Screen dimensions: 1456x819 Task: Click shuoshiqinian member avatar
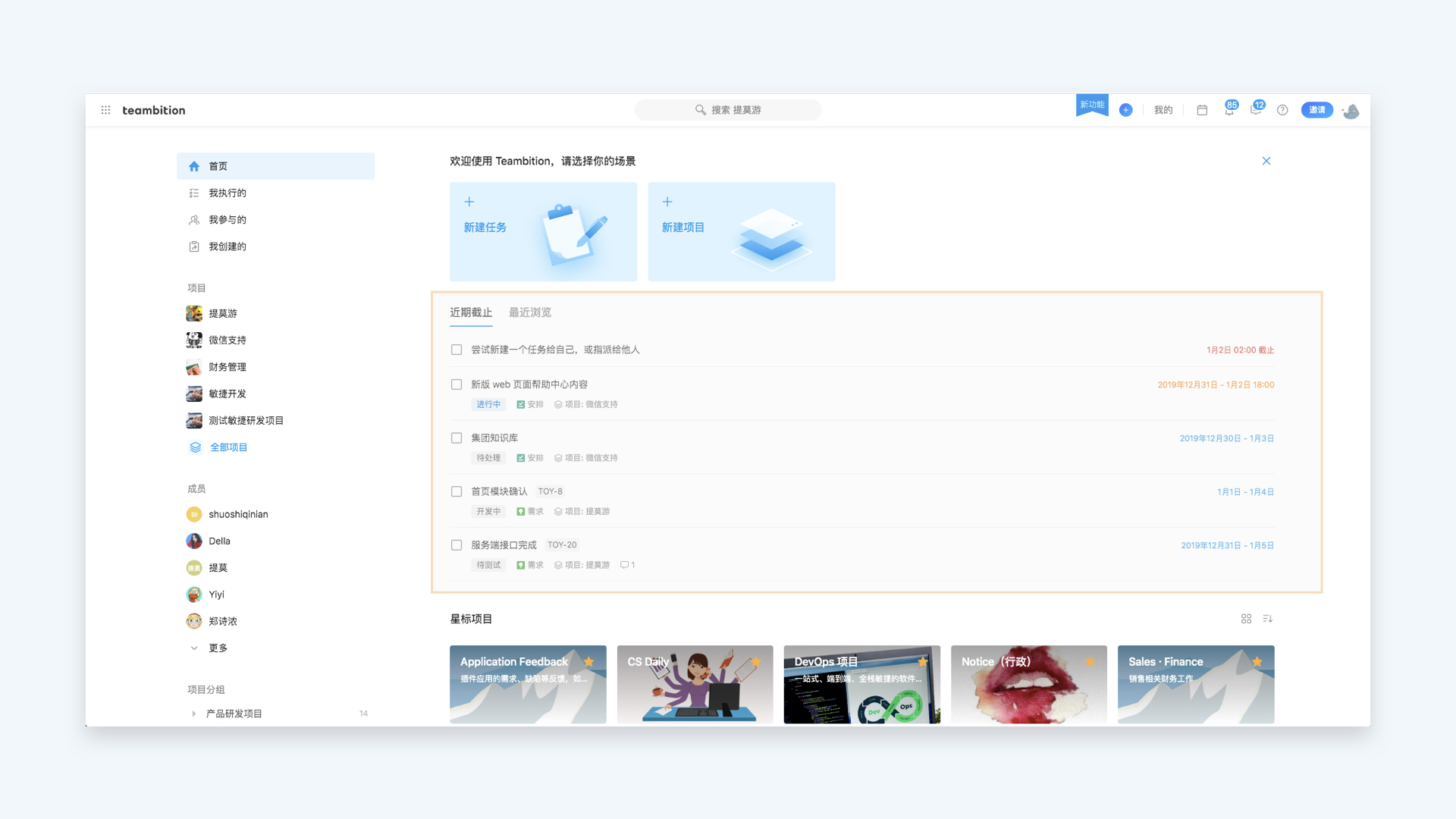click(x=194, y=514)
